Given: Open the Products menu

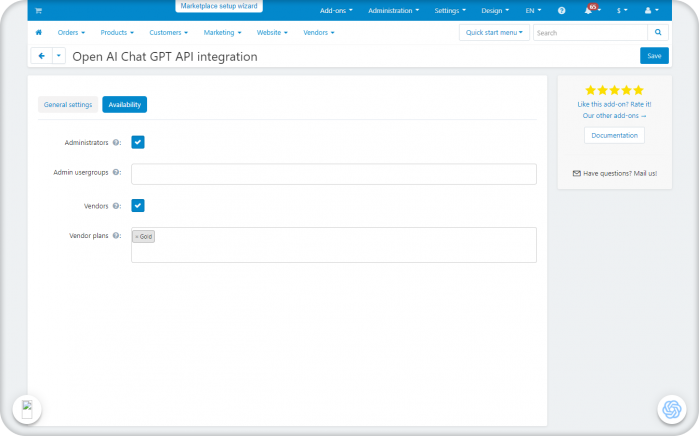Looking at the screenshot, I should coord(117,33).
